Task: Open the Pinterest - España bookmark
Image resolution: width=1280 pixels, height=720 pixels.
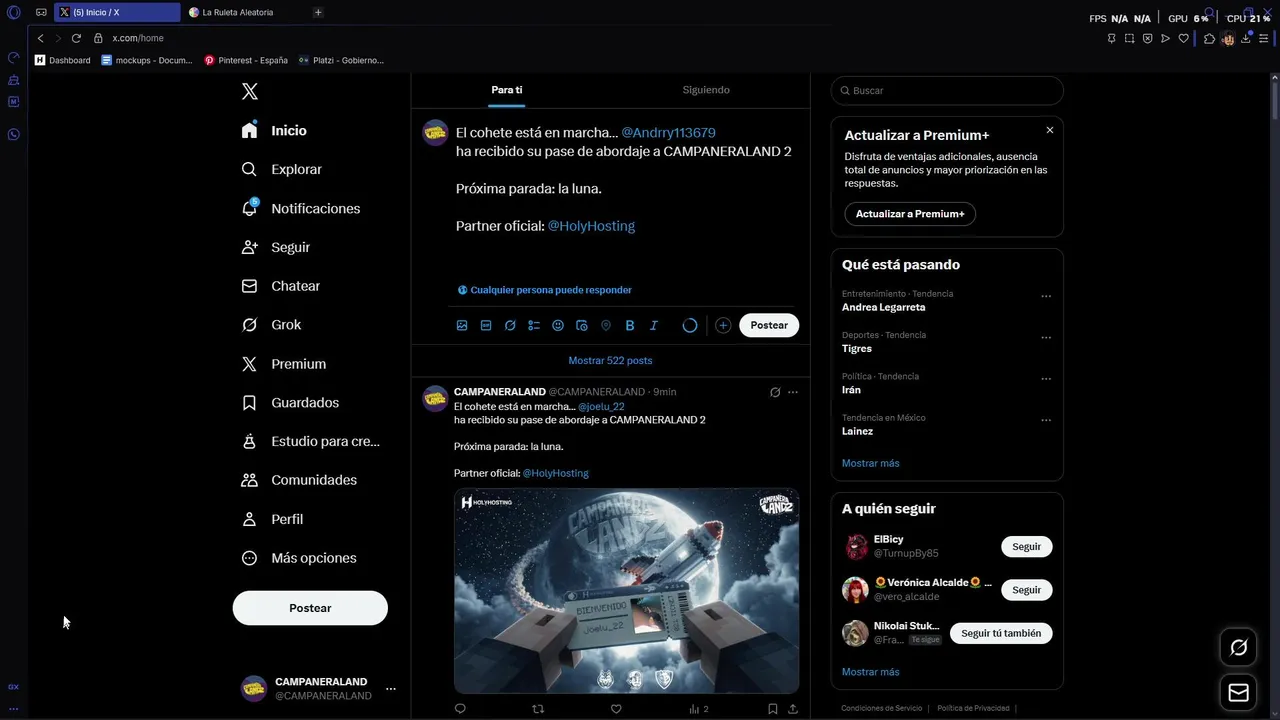Action: coord(246,60)
